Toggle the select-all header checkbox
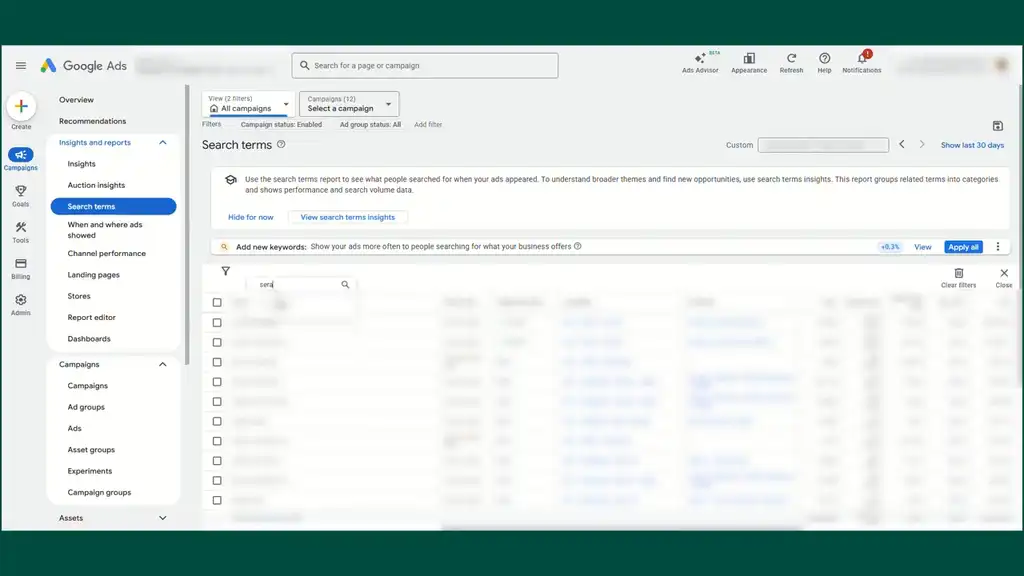 [x=217, y=302]
